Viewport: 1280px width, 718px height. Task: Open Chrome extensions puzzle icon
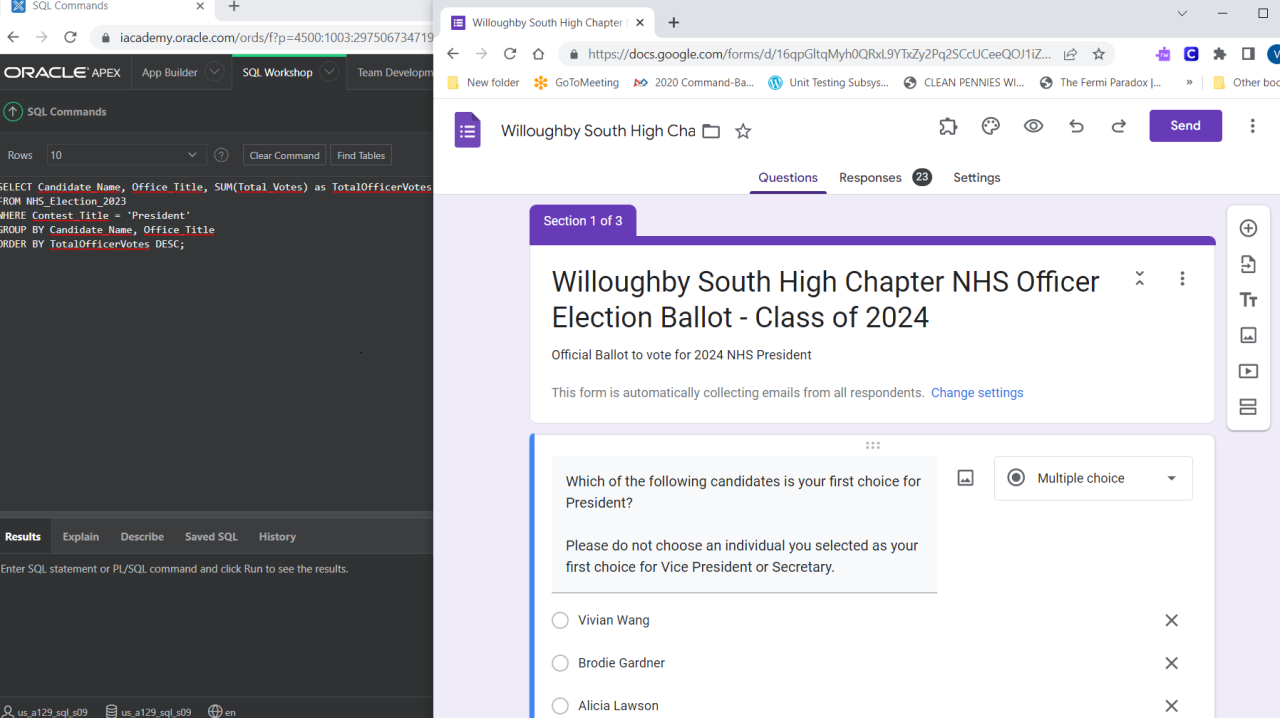point(1219,54)
